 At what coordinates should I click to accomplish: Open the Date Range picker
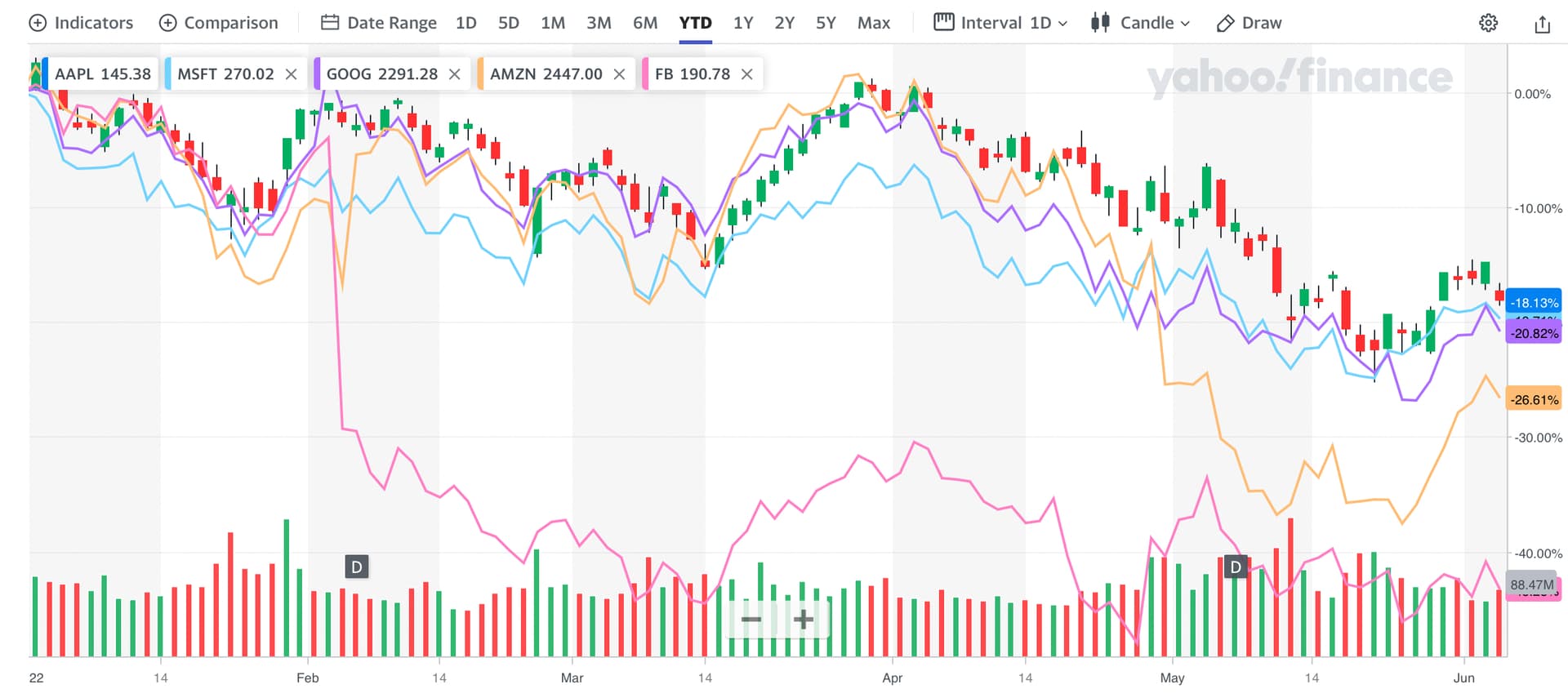[378, 23]
